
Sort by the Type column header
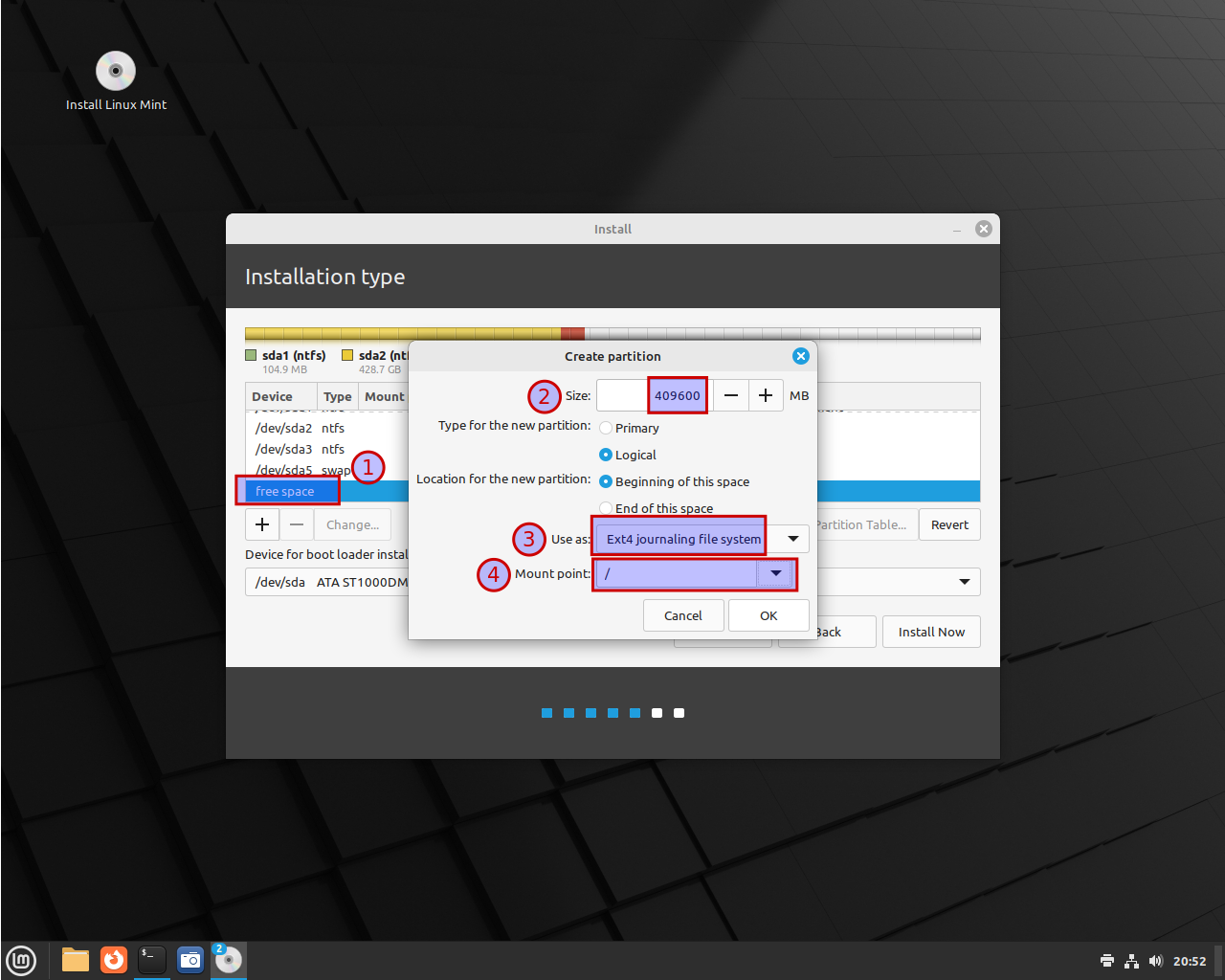pos(337,396)
